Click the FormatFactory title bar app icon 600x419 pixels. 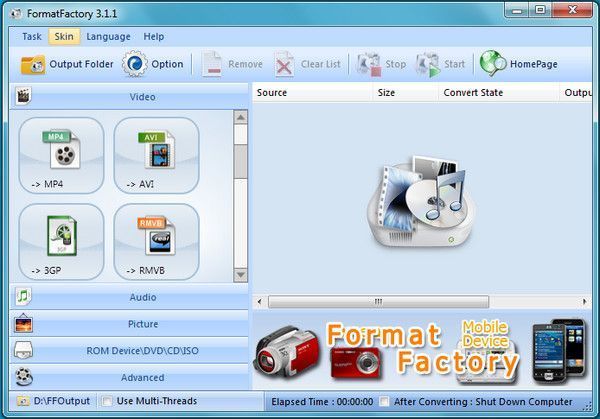16,14
